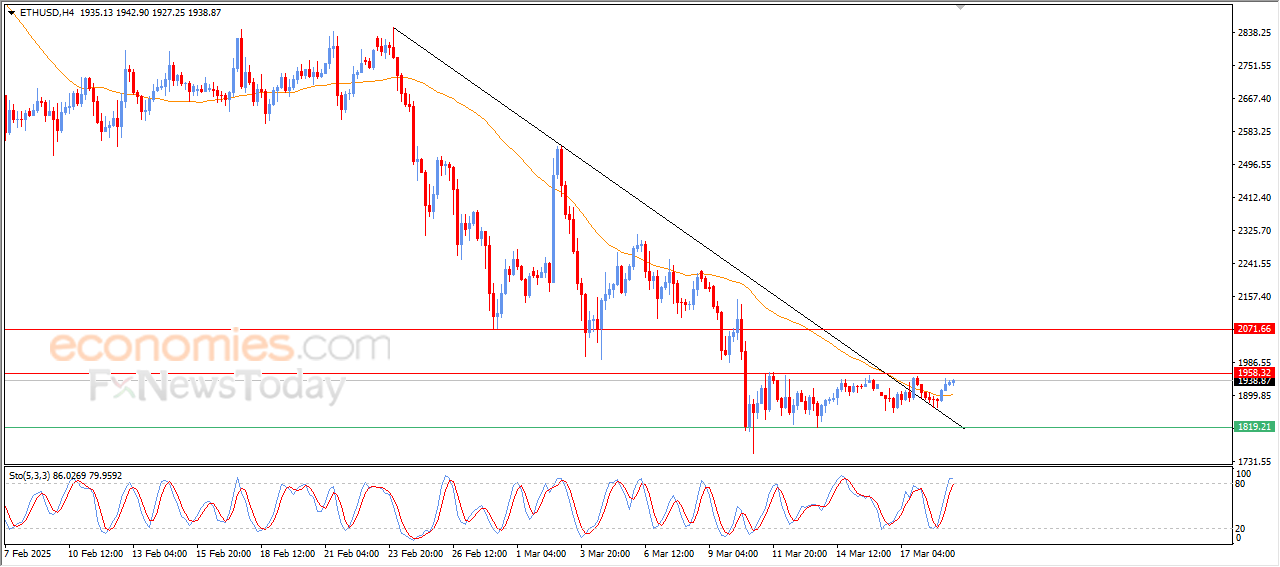Click the 2412.40 price axis label
Screen dimensions: 1280x567
1254,198
